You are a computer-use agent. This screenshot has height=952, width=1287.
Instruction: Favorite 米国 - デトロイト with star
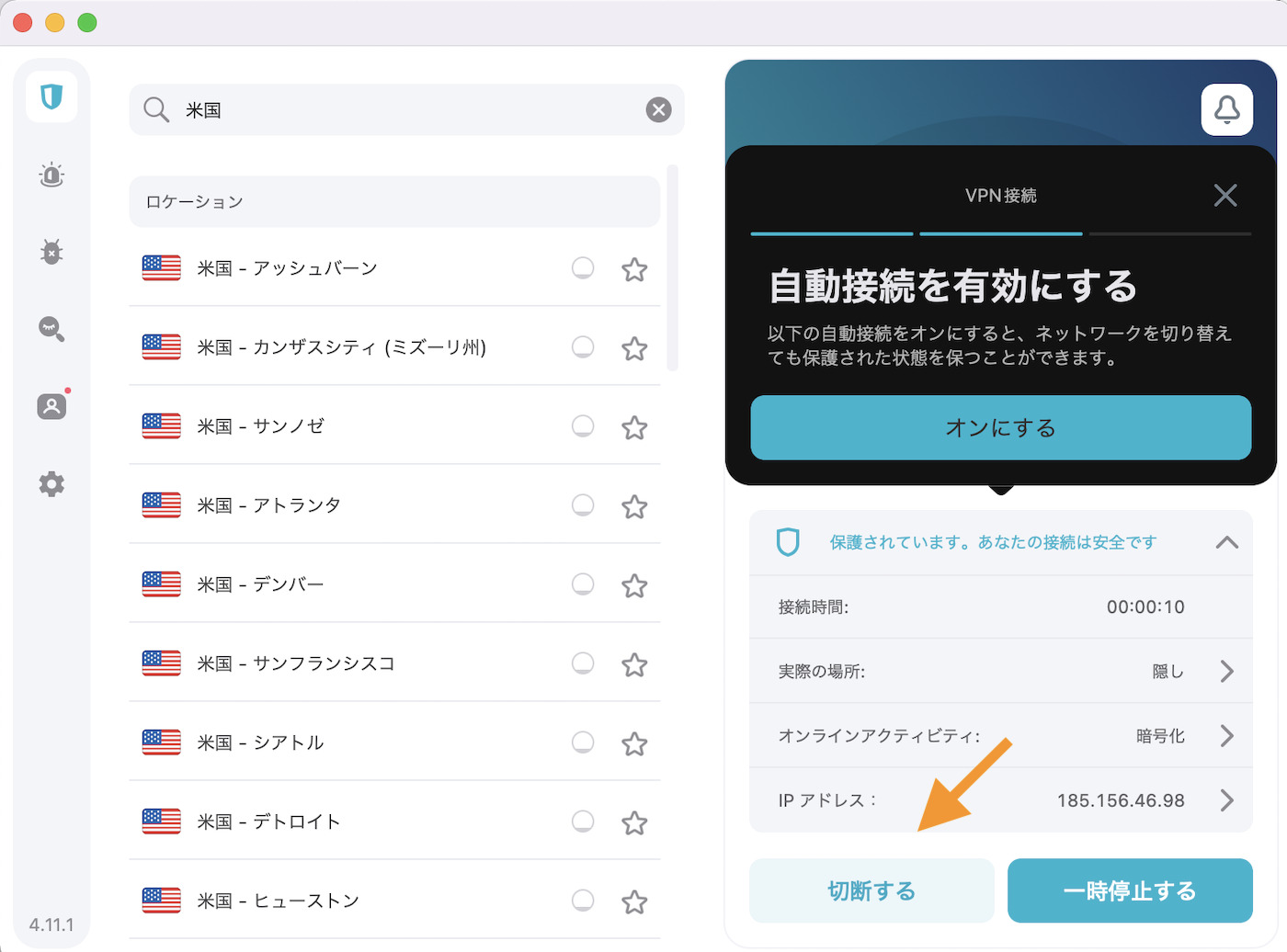click(634, 822)
